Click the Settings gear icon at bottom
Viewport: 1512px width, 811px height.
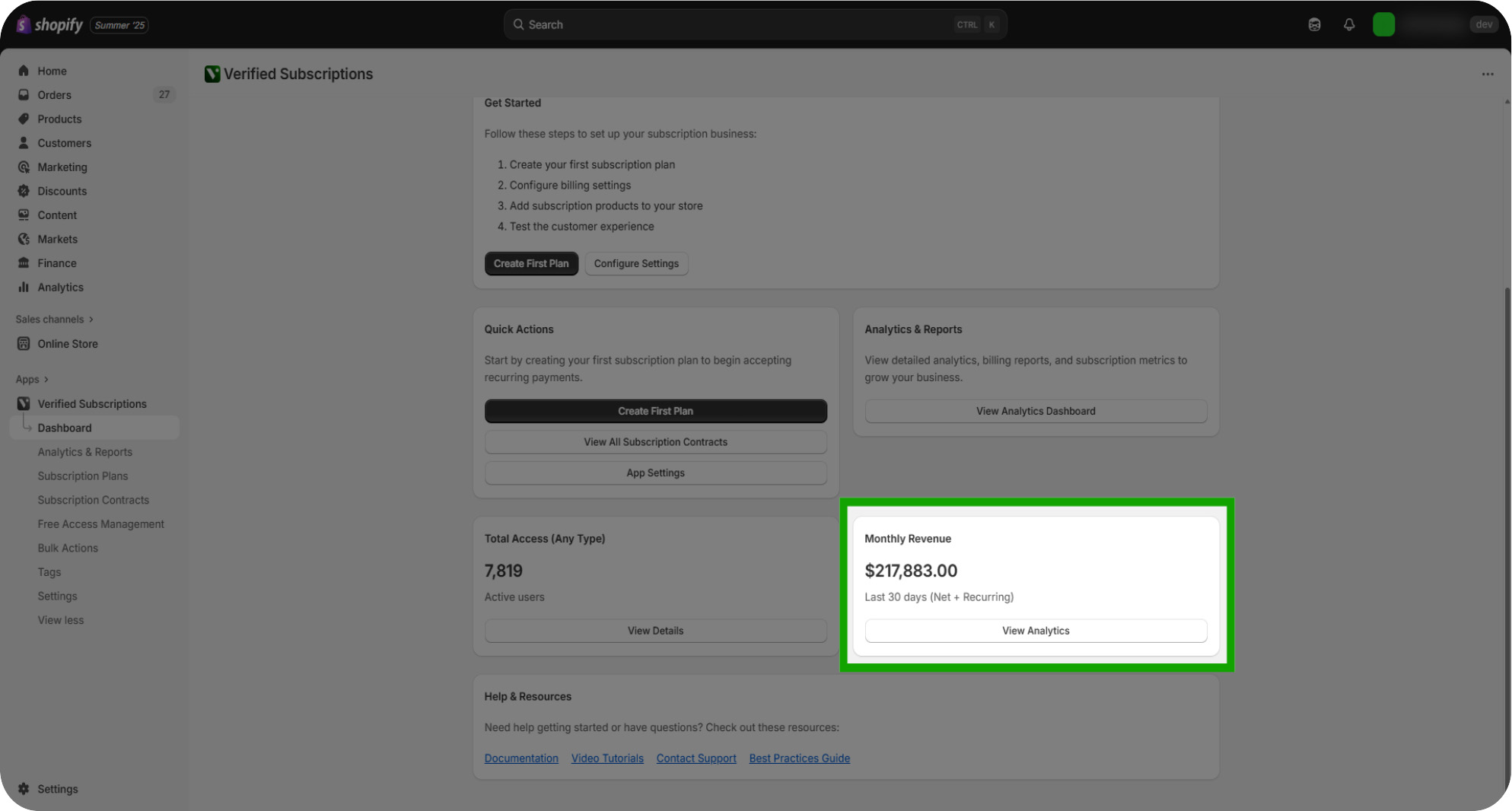point(24,789)
